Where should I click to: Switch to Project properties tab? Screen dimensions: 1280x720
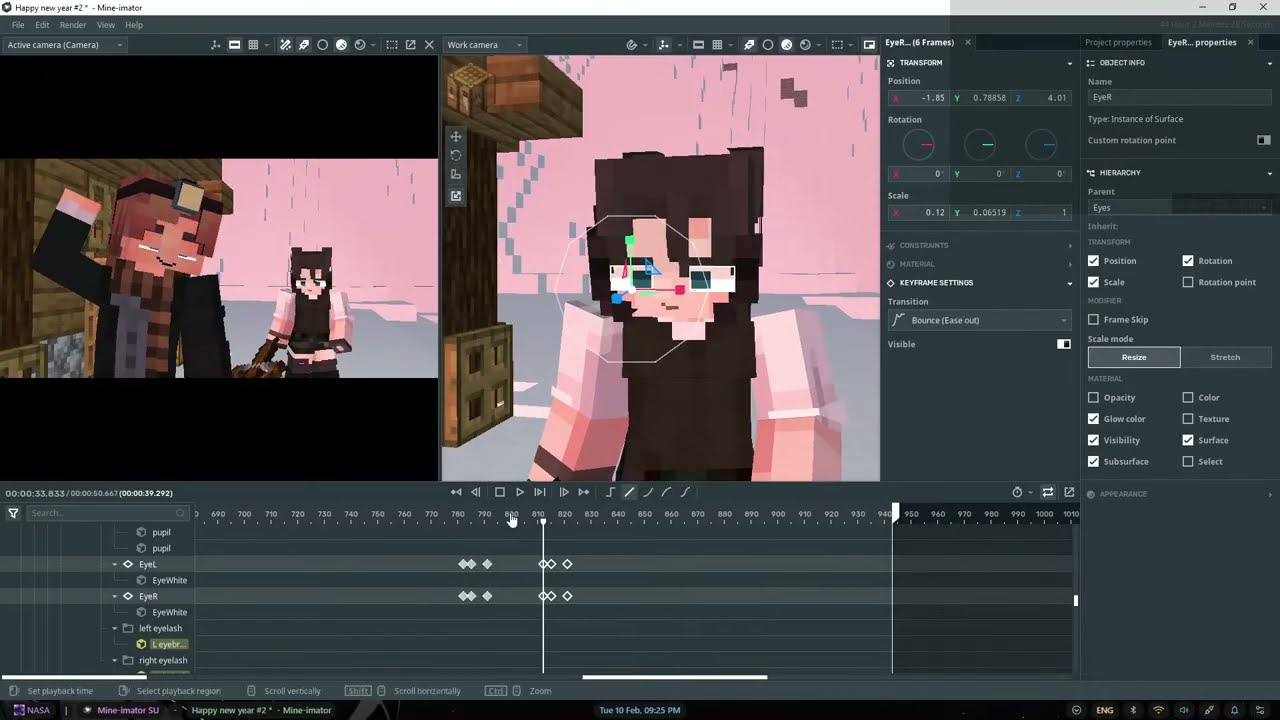1118,42
